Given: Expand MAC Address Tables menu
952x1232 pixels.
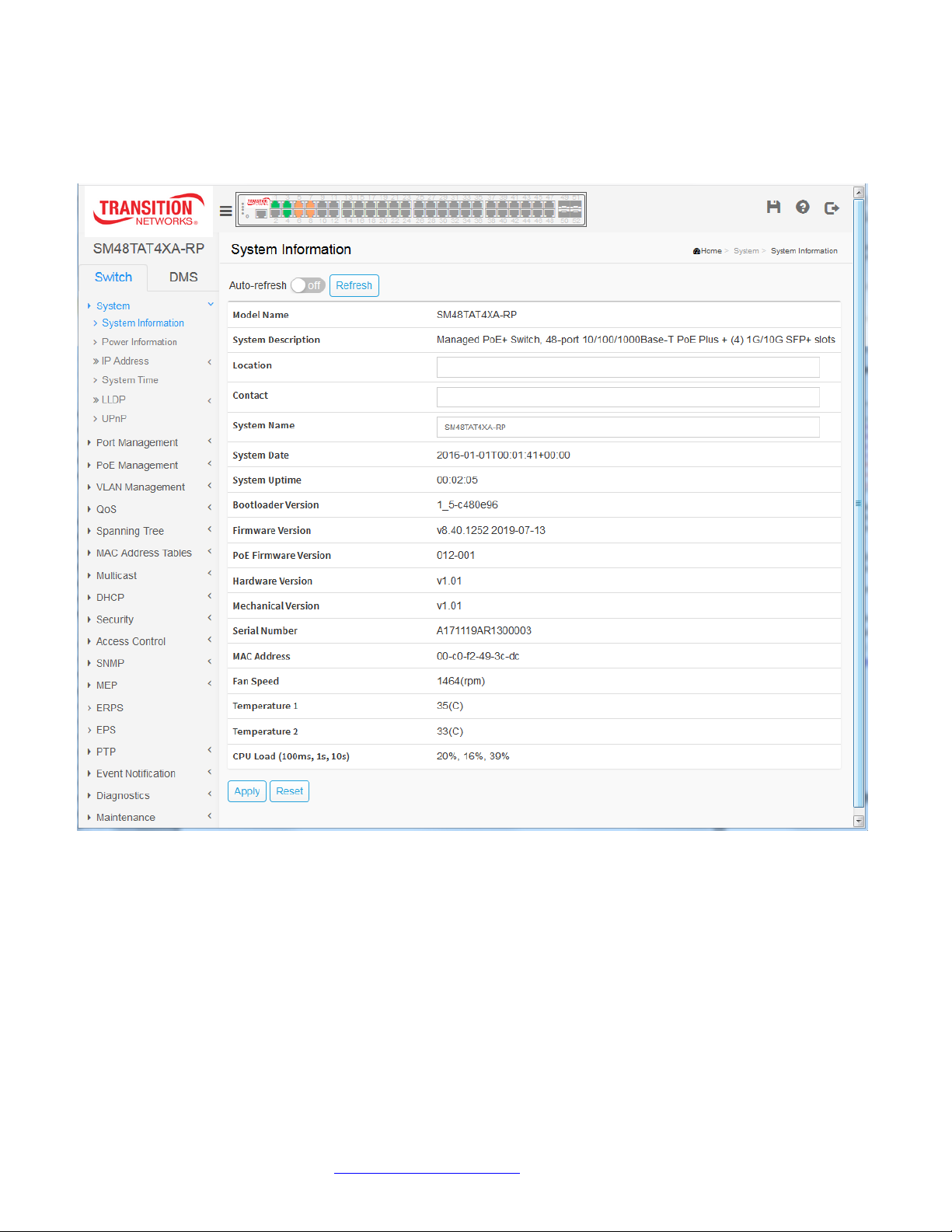Looking at the screenshot, I should coord(144,553).
